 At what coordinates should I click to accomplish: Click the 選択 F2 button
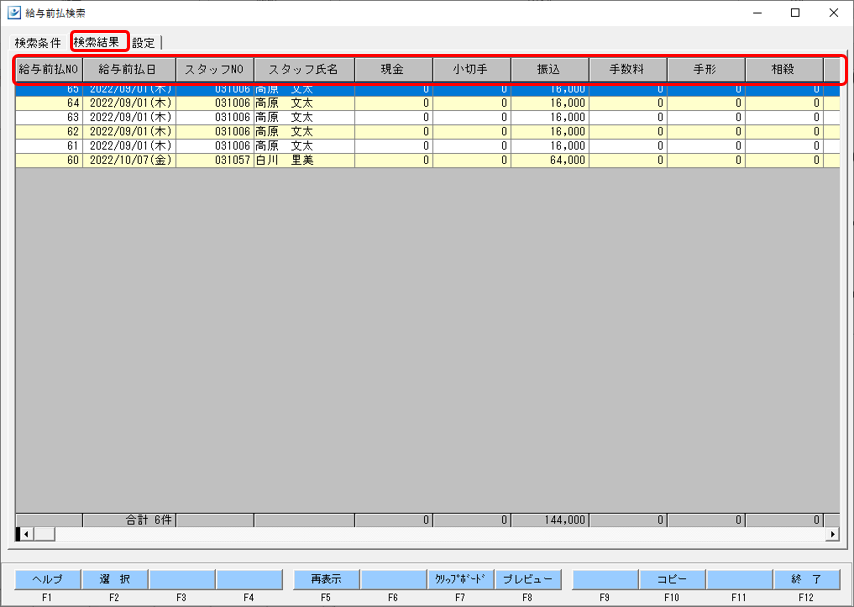[x=114, y=579]
